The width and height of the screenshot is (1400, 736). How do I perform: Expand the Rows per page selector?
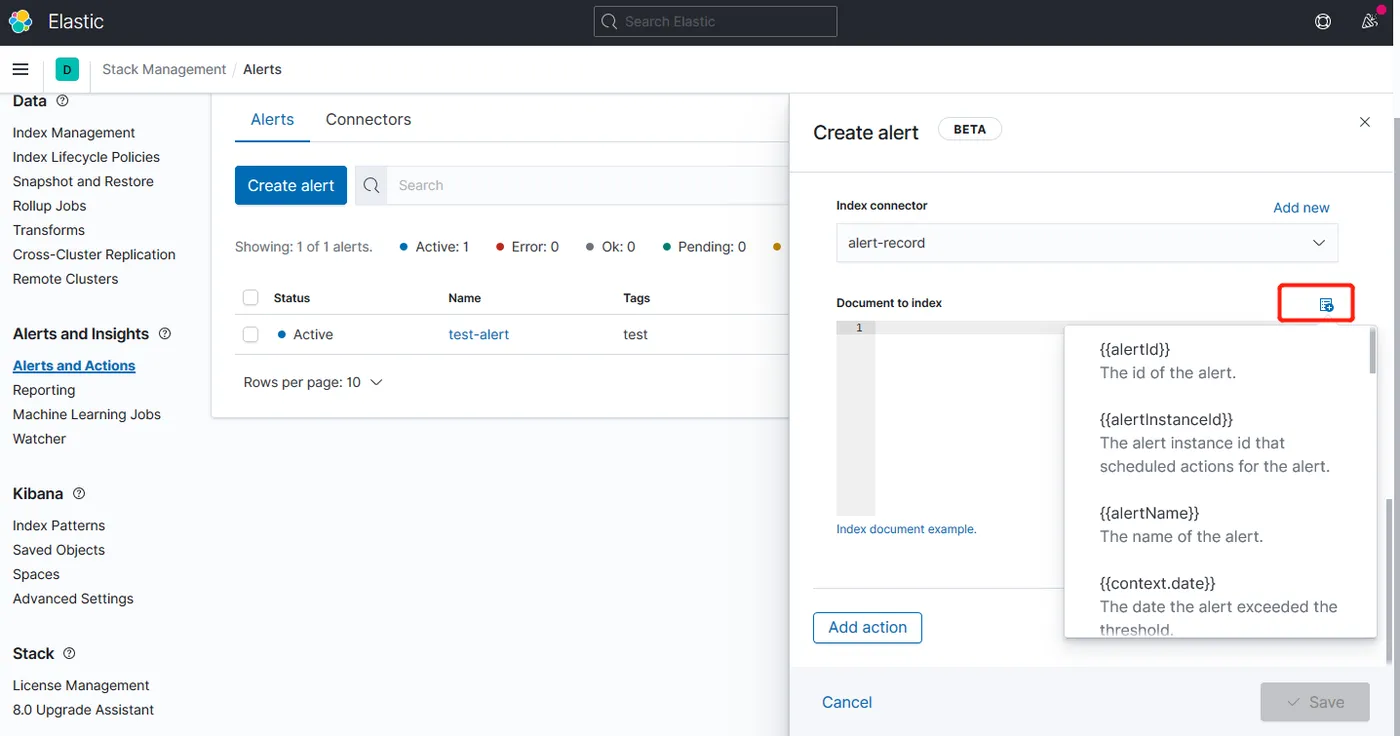coord(313,382)
